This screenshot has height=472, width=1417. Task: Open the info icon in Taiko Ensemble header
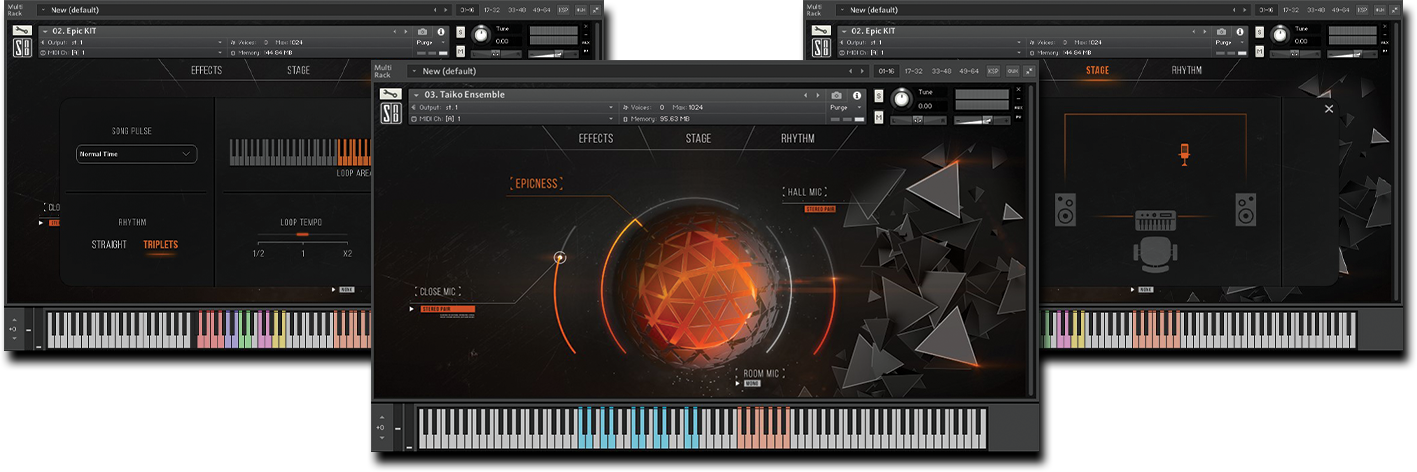pos(857,95)
